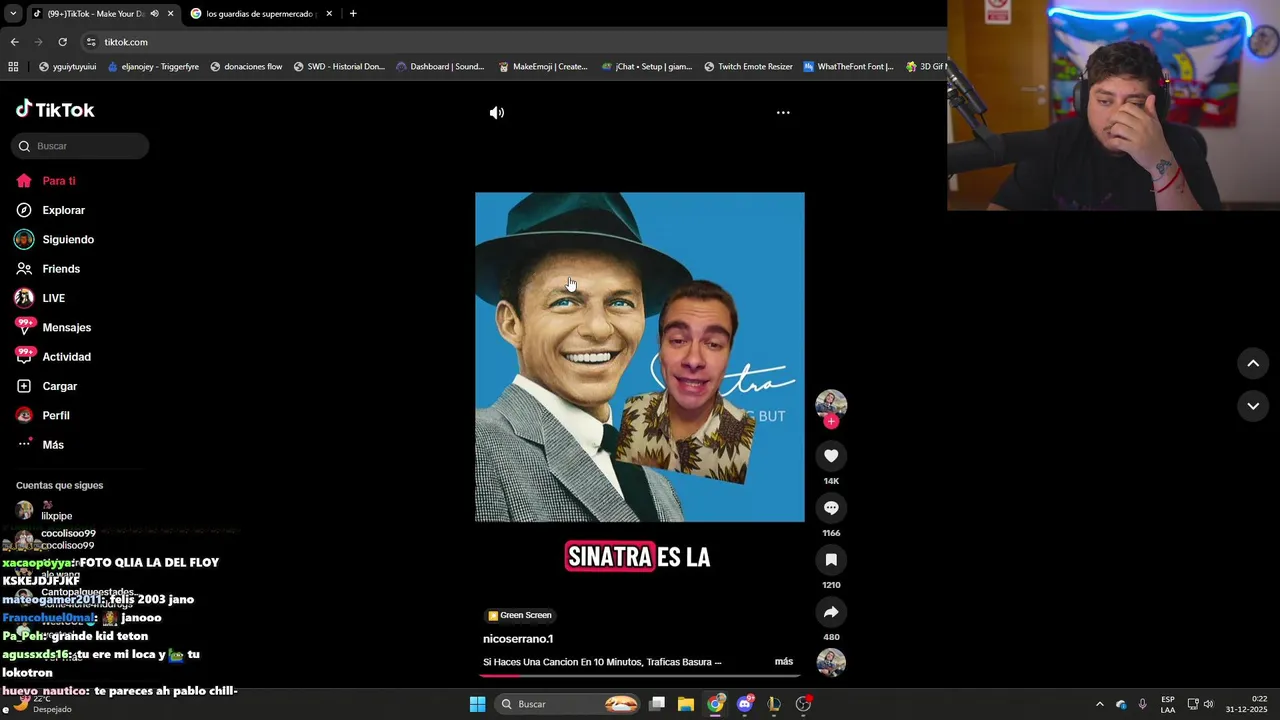
Task: Open the three-dots video options menu
Action: pos(783,113)
